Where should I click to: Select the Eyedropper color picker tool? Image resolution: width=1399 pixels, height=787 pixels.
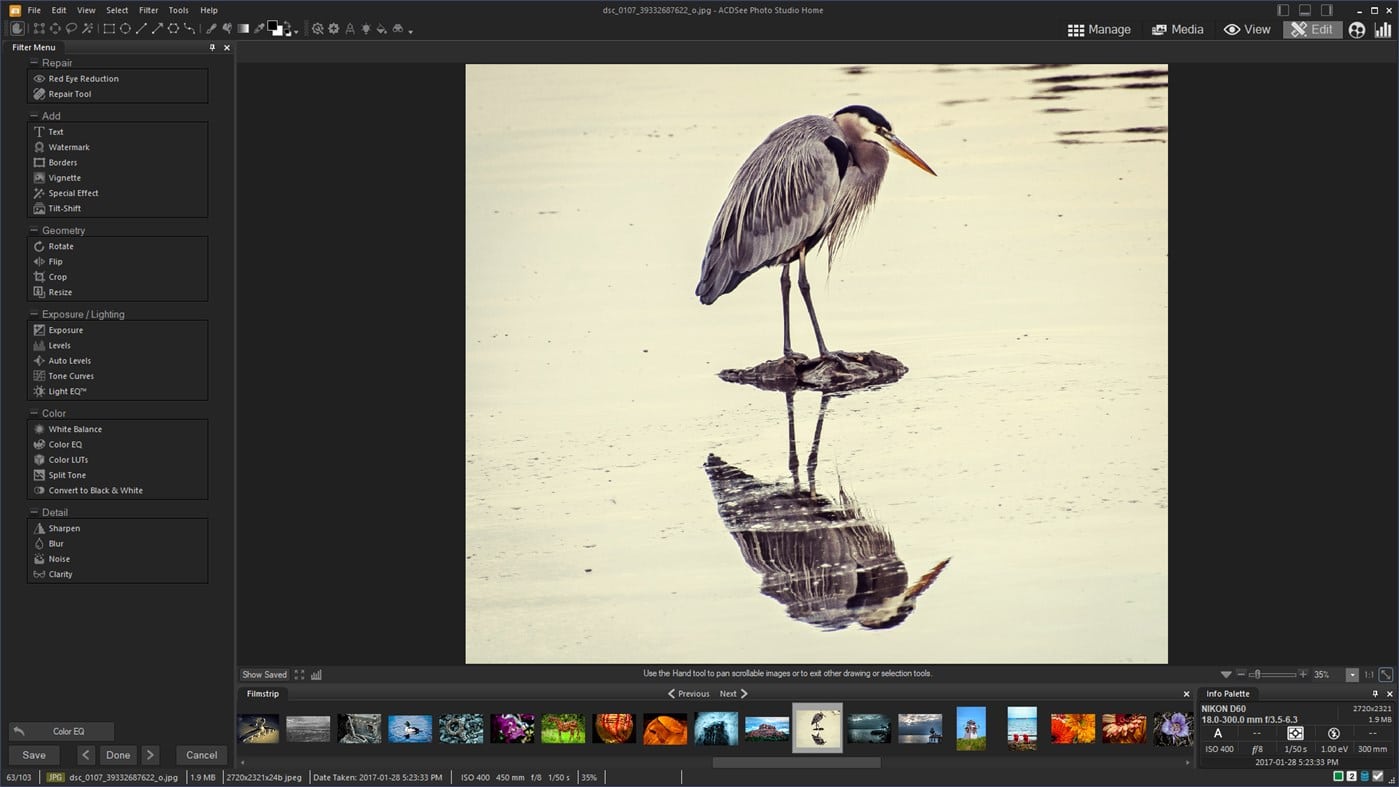[259, 29]
